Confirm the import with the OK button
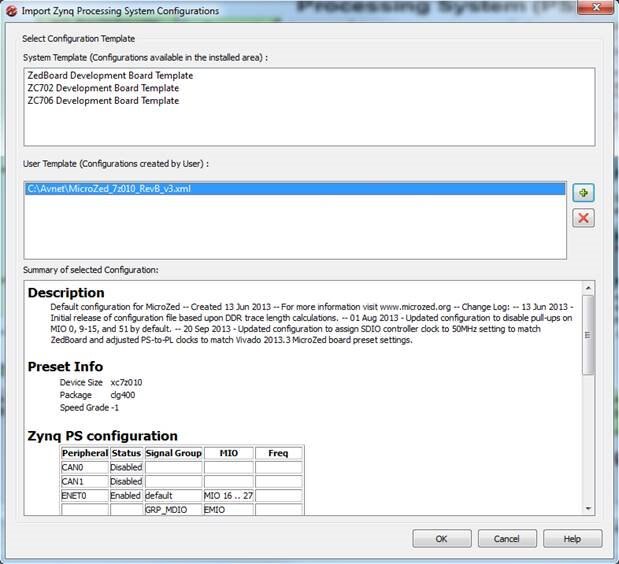 (442, 539)
